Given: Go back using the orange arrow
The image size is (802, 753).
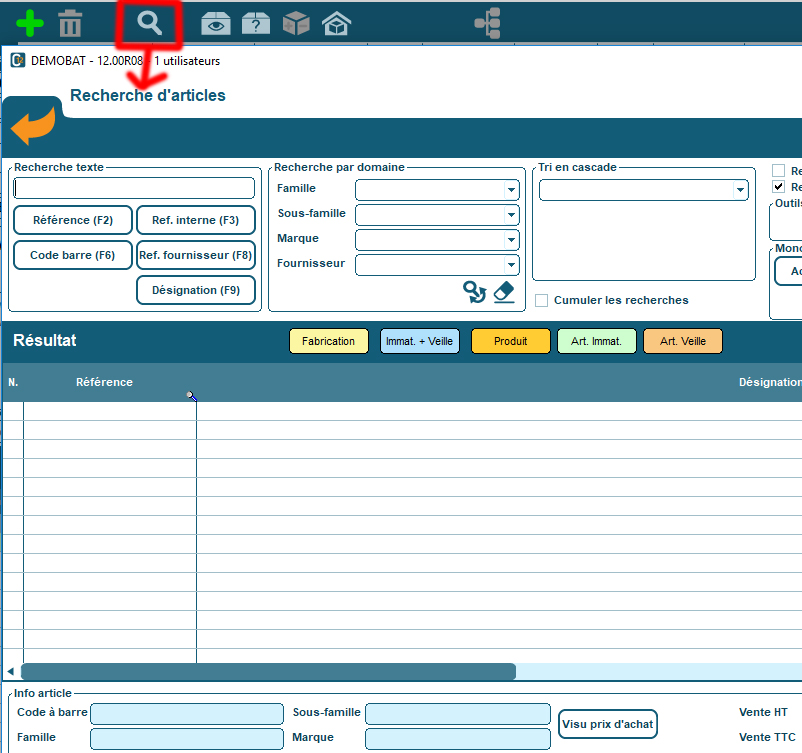Looking at the screenshot, I should click(33, 128).
